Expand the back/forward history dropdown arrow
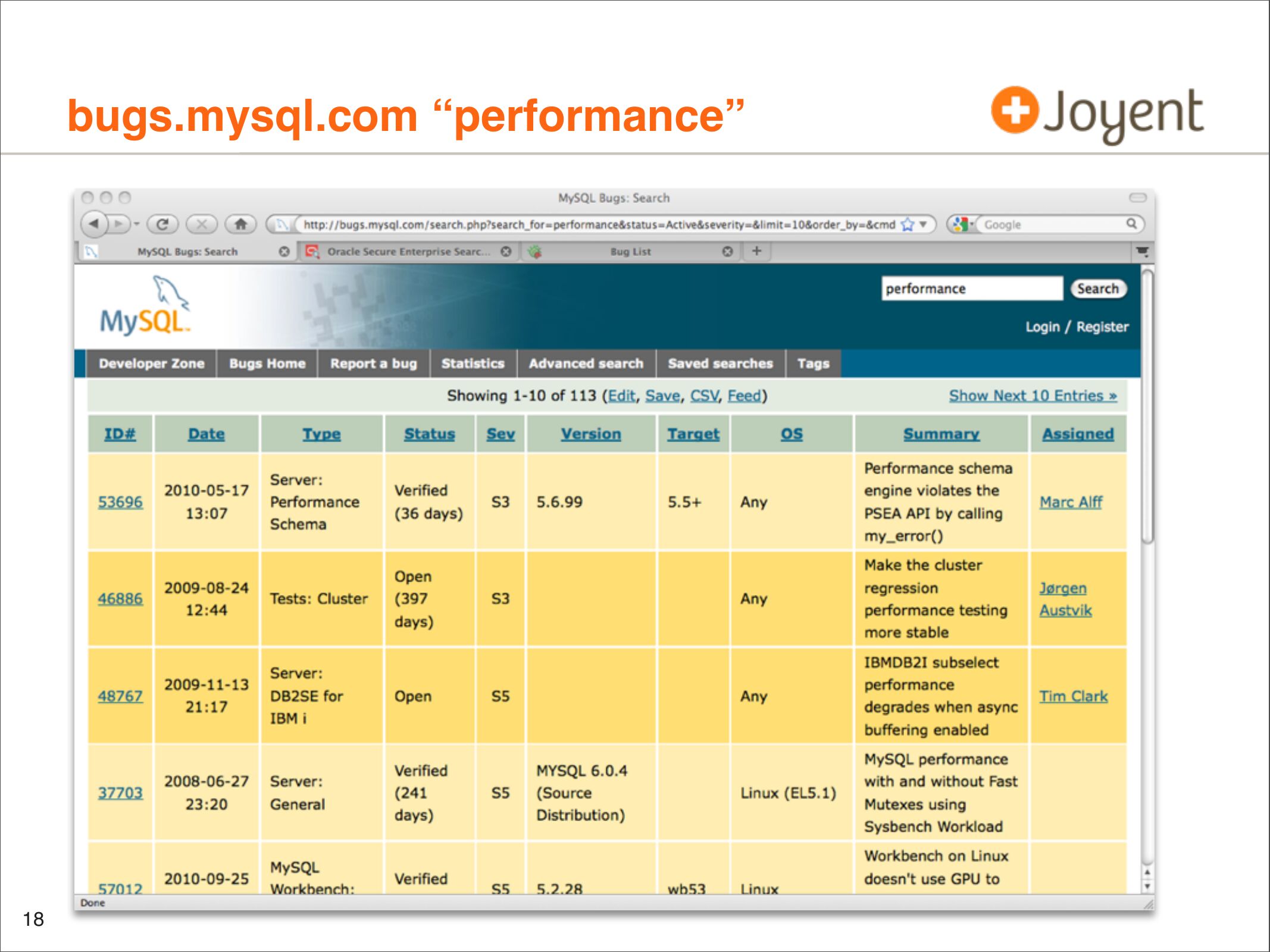The height and width of the screenshot is (952, 1270). (137, 224)
